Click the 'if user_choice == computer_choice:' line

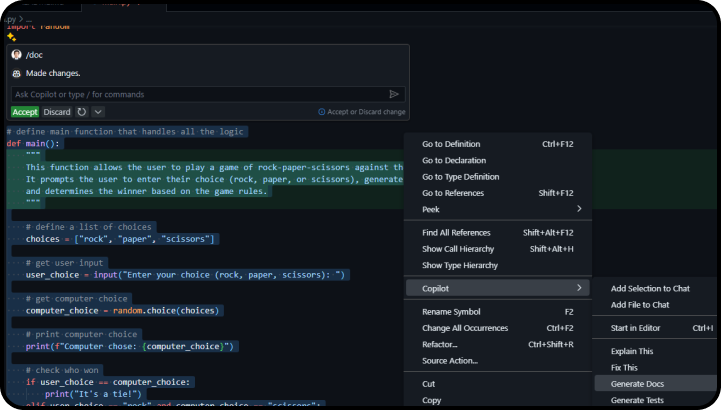(108, 382)
